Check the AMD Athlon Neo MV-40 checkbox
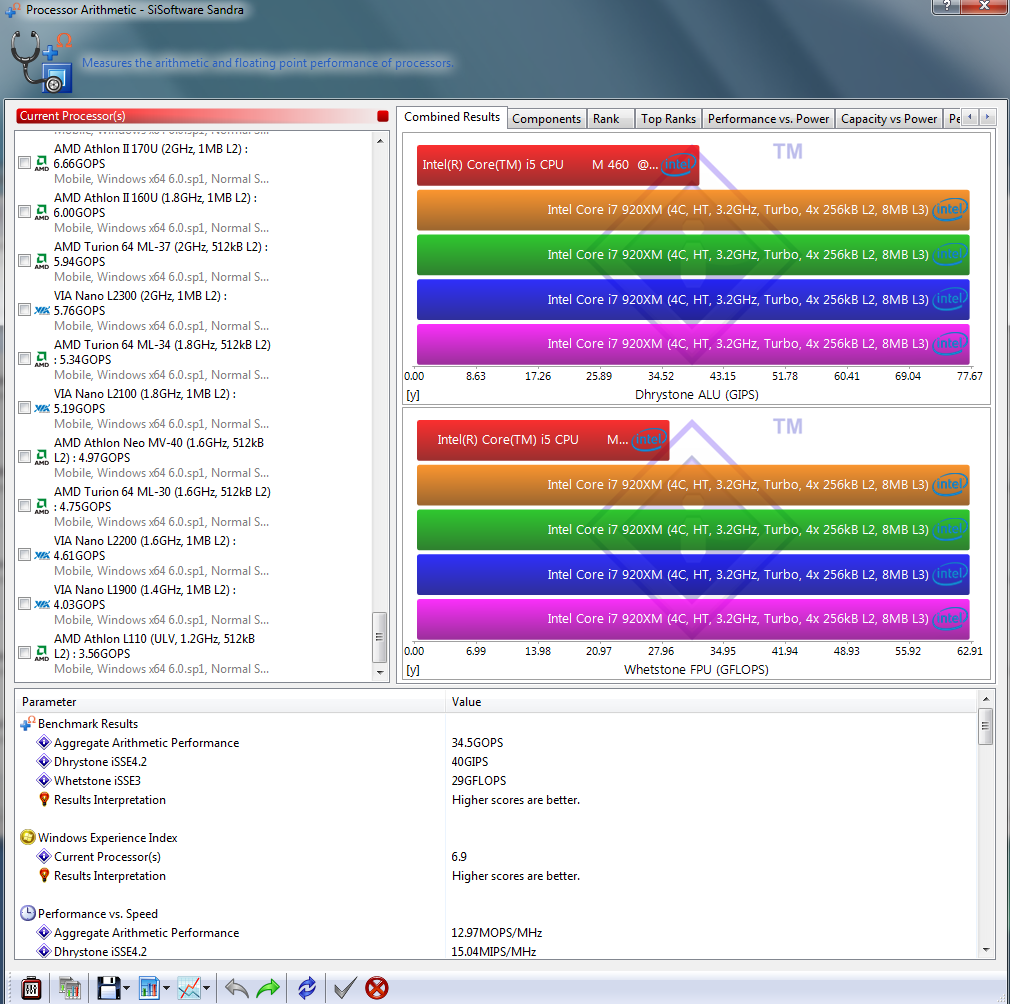The height and width of the screenshot is (1004, 1010). tap(24, 457)
